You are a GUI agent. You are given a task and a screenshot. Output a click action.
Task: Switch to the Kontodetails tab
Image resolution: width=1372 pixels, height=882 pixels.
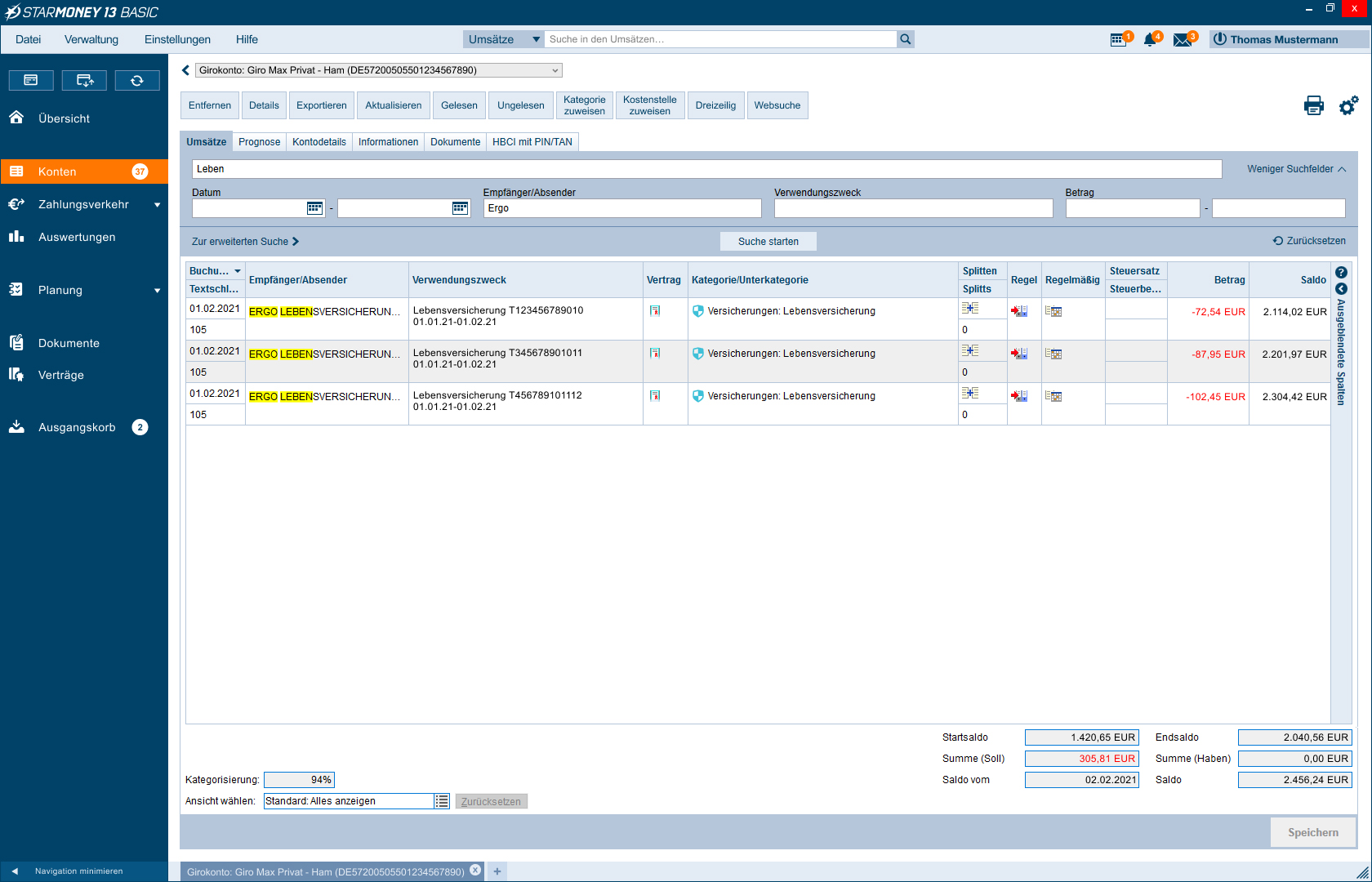pyautogui.click(x=319, y=142)
